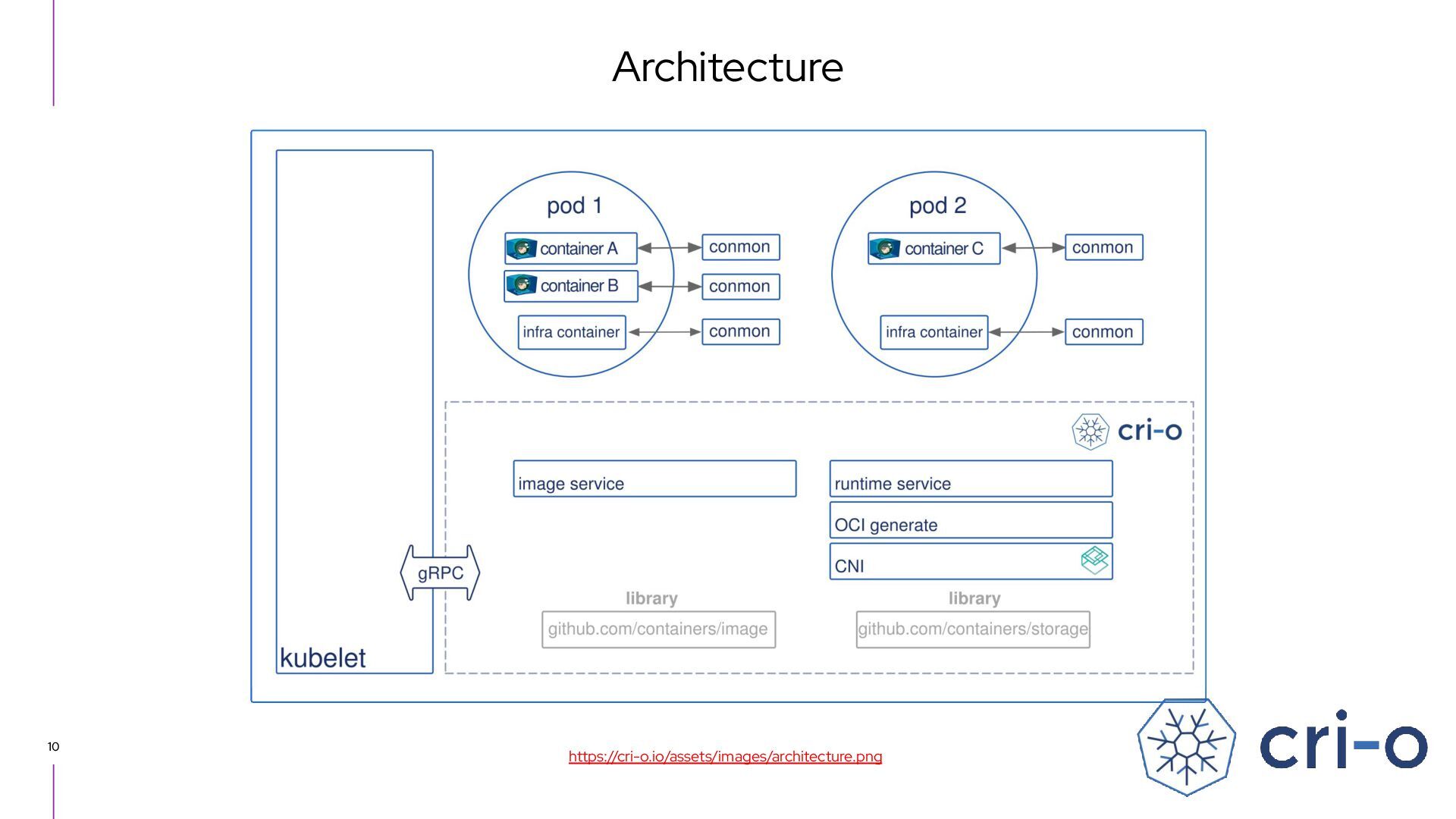Click the container C whale icon
Screen dimensions: 1456x819
tap(884, 248)
